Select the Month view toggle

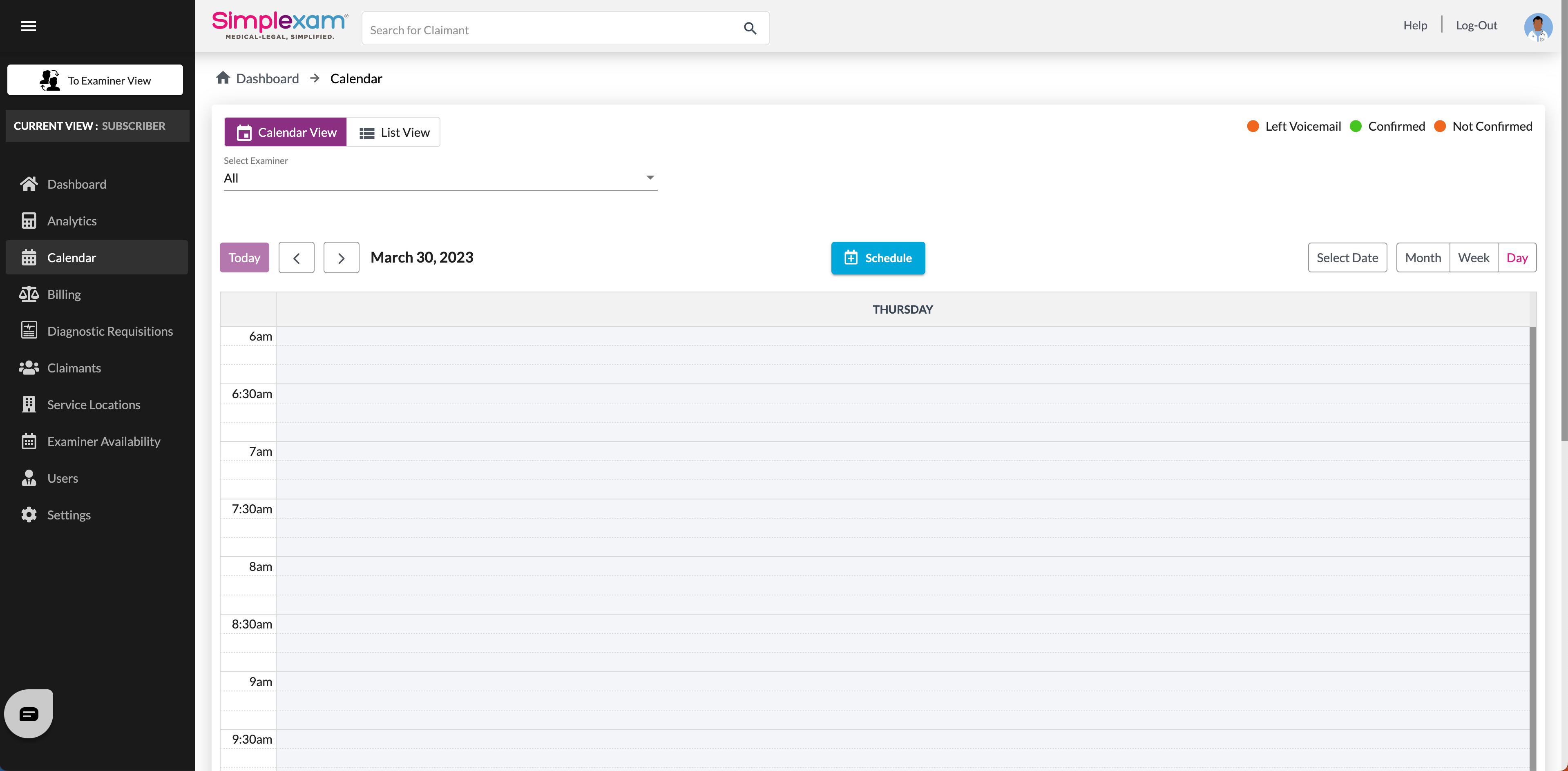(x=1423, y=257)
